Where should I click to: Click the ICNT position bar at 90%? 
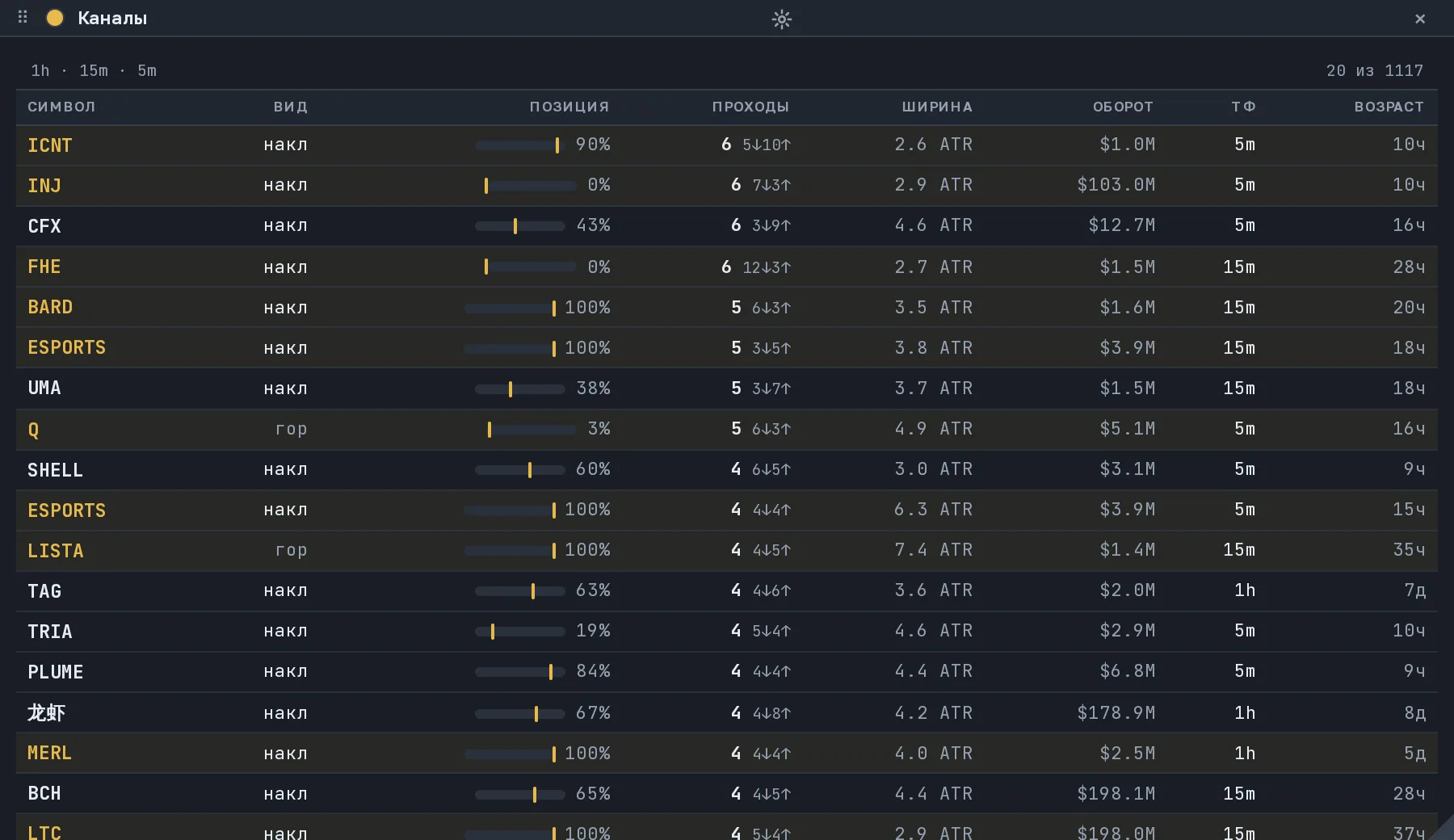point(520,145)
